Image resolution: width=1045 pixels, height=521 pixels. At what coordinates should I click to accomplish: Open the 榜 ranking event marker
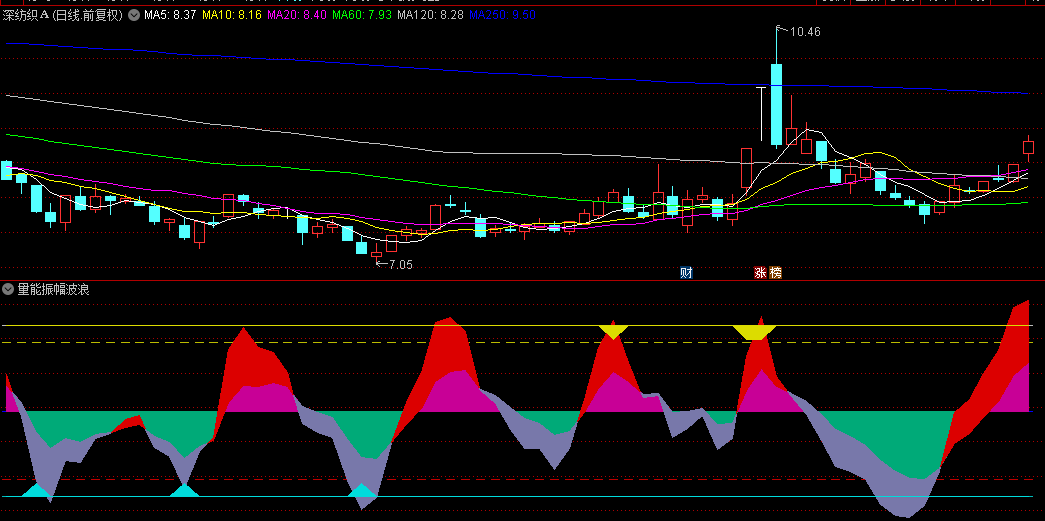(775, 272)
